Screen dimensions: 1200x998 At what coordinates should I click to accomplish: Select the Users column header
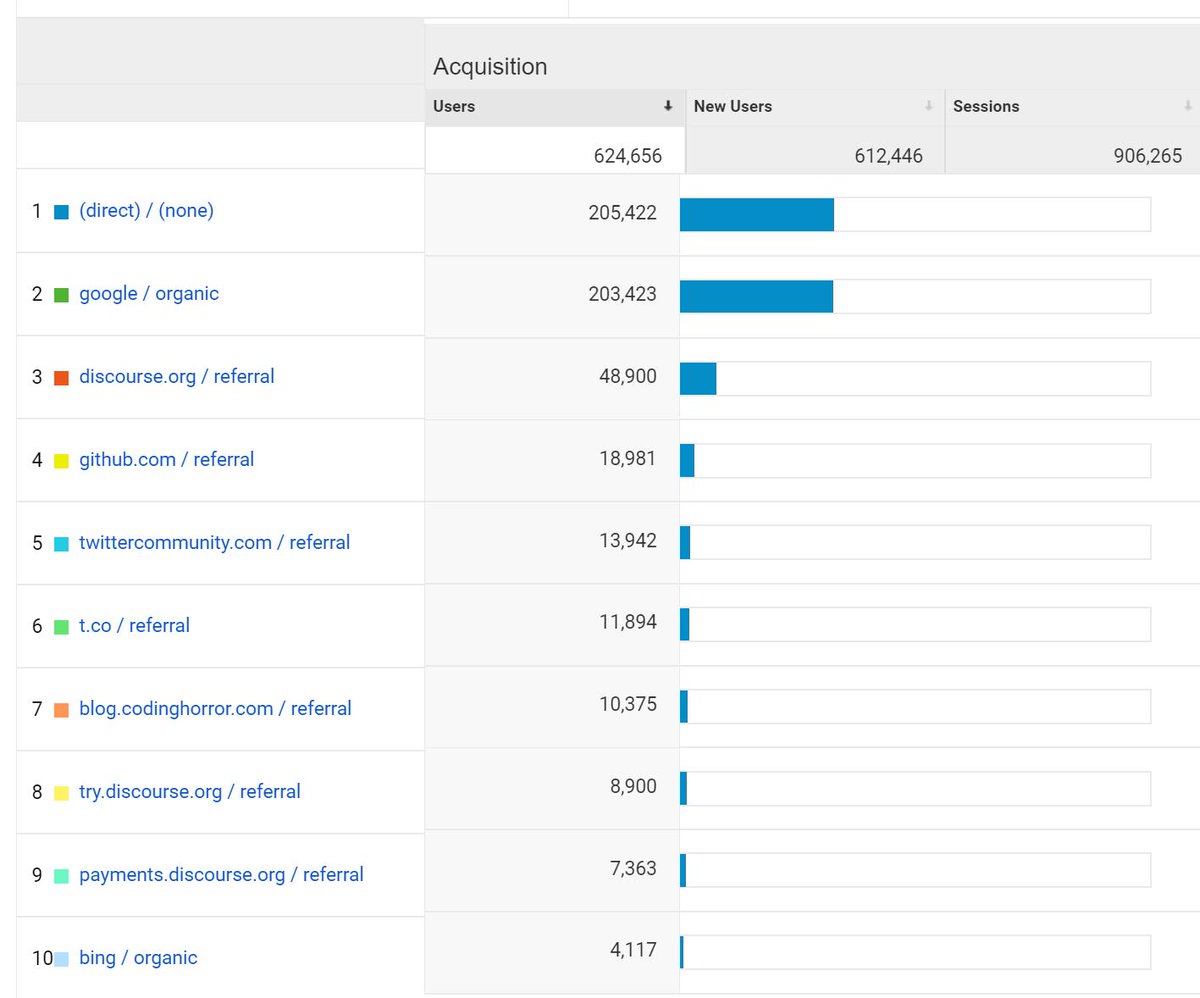454,106
